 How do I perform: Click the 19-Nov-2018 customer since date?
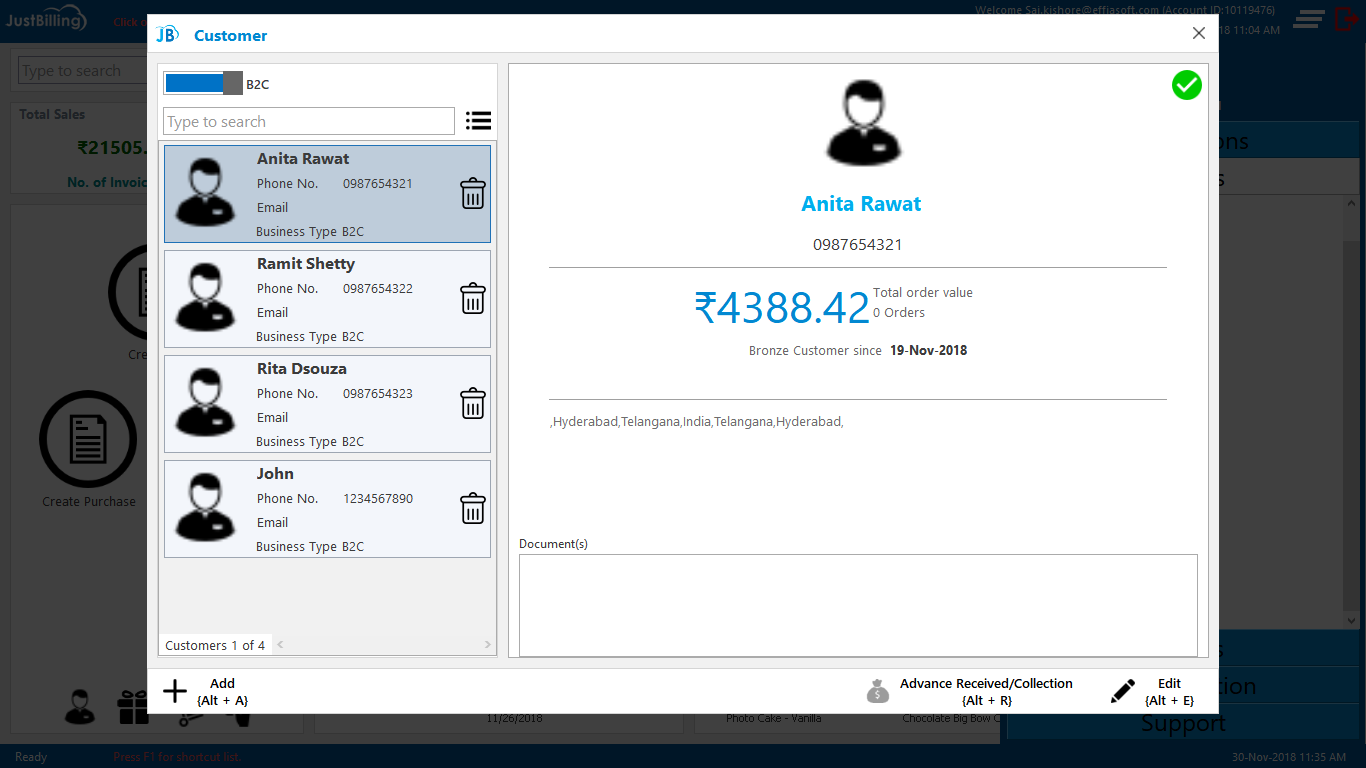[929, 351]
